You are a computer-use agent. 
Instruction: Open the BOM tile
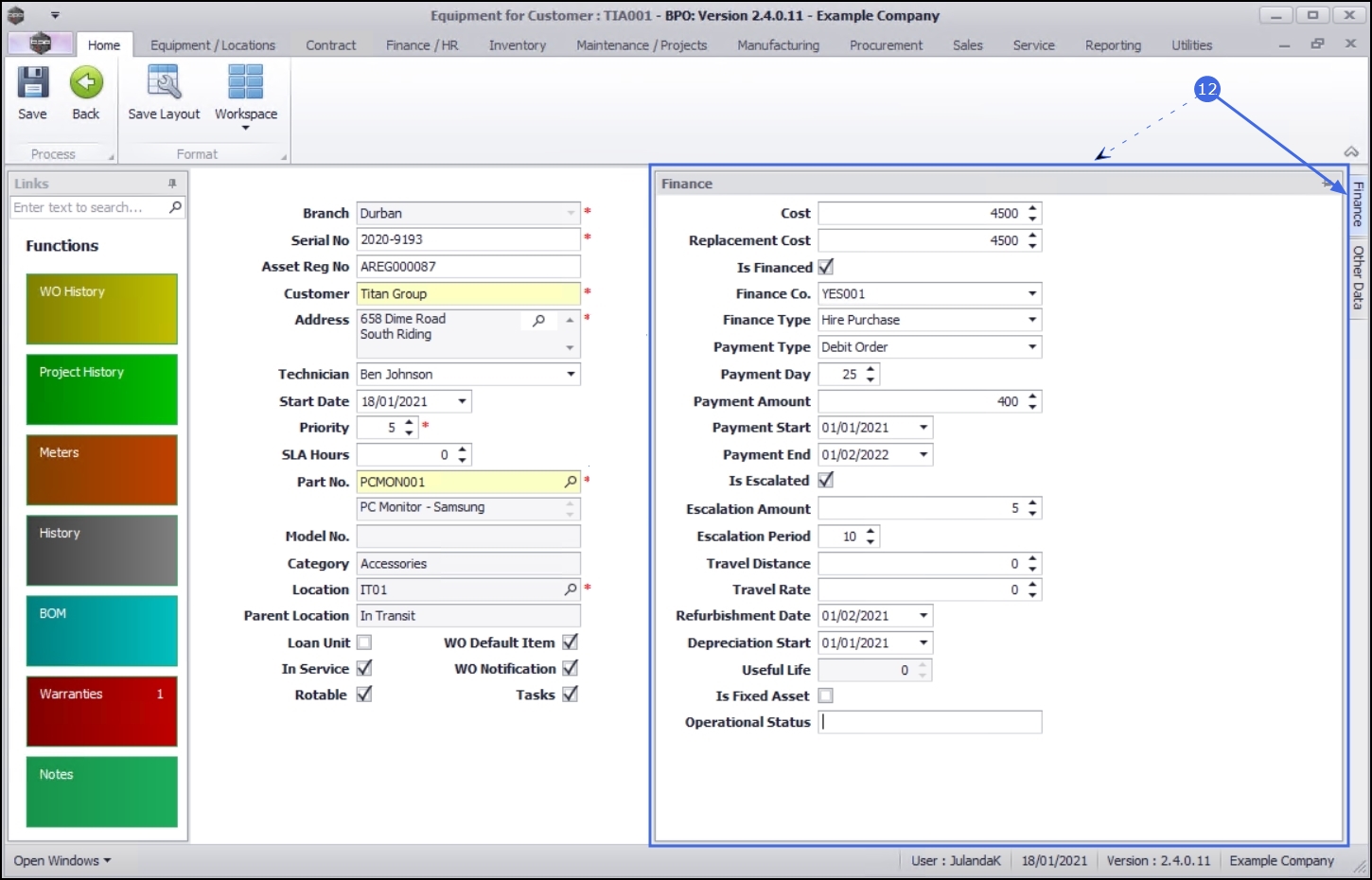click(x=102, y=631)
